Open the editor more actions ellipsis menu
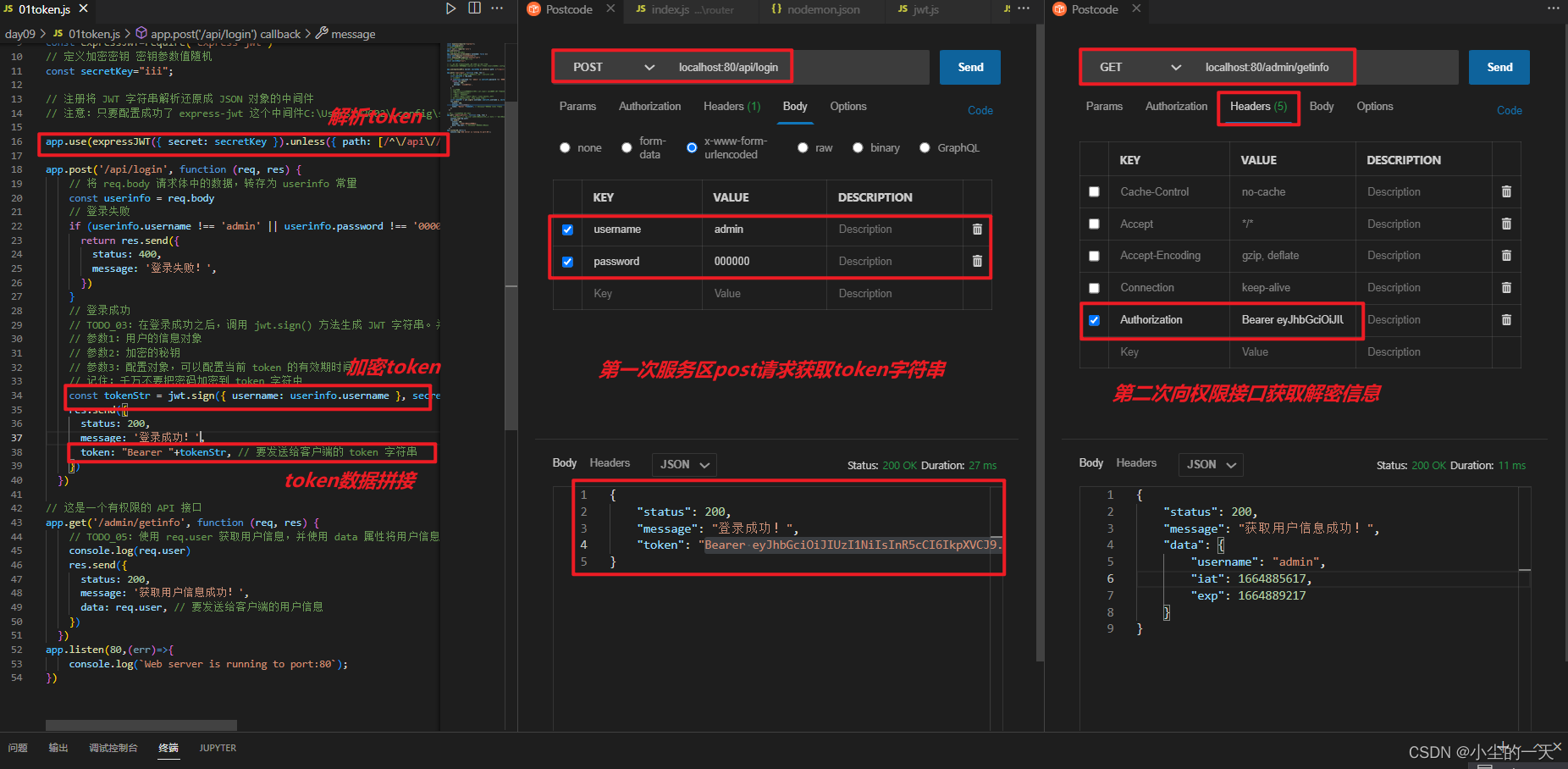The width and height of the screenshot is (1568, 769). coord(497,8)
